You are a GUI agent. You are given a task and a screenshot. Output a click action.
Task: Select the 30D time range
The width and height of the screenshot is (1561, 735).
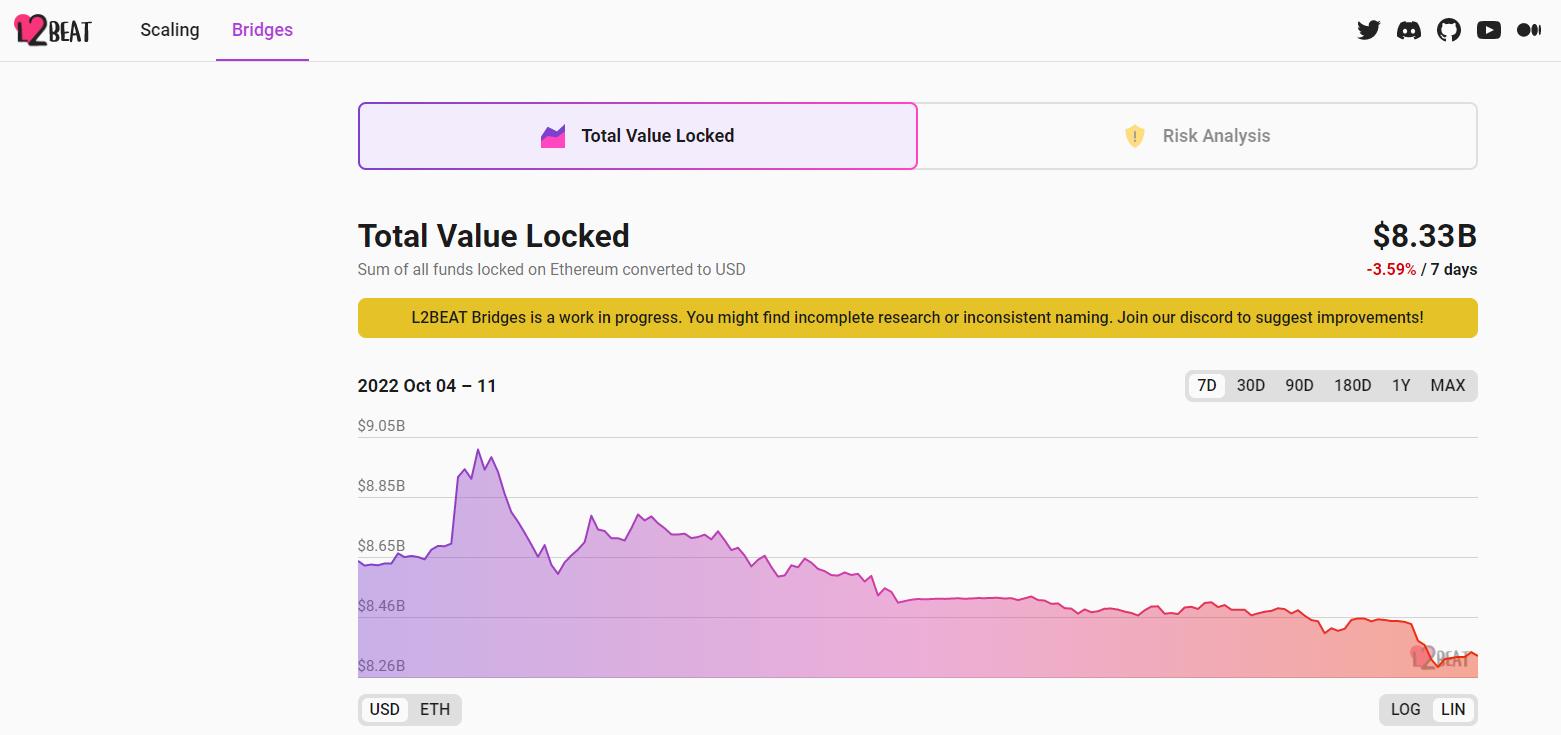tap(1250, 385)
